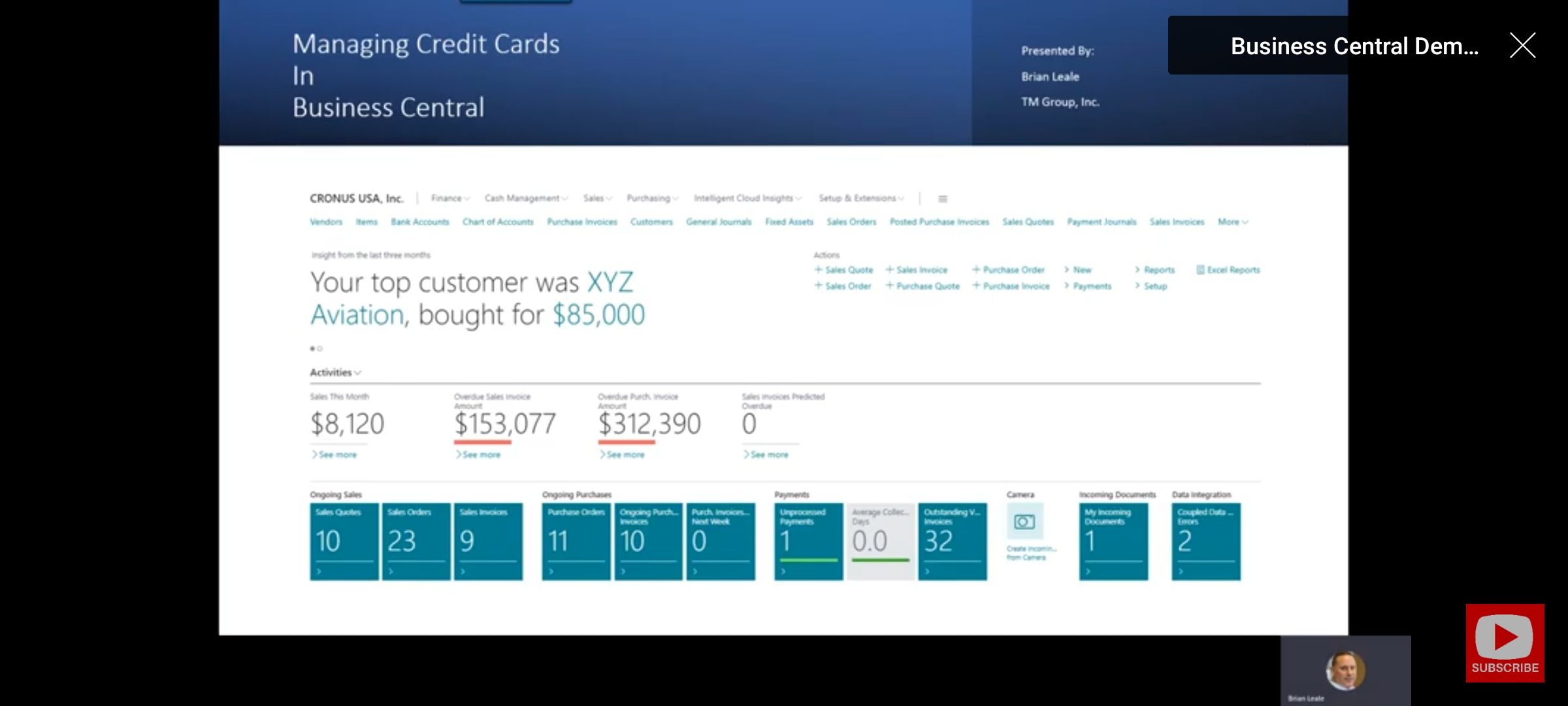Open Outstanding Vendor Invoices tile showing 32
The height and width of the screenshot is (706, 1568).
coord(952,541)
